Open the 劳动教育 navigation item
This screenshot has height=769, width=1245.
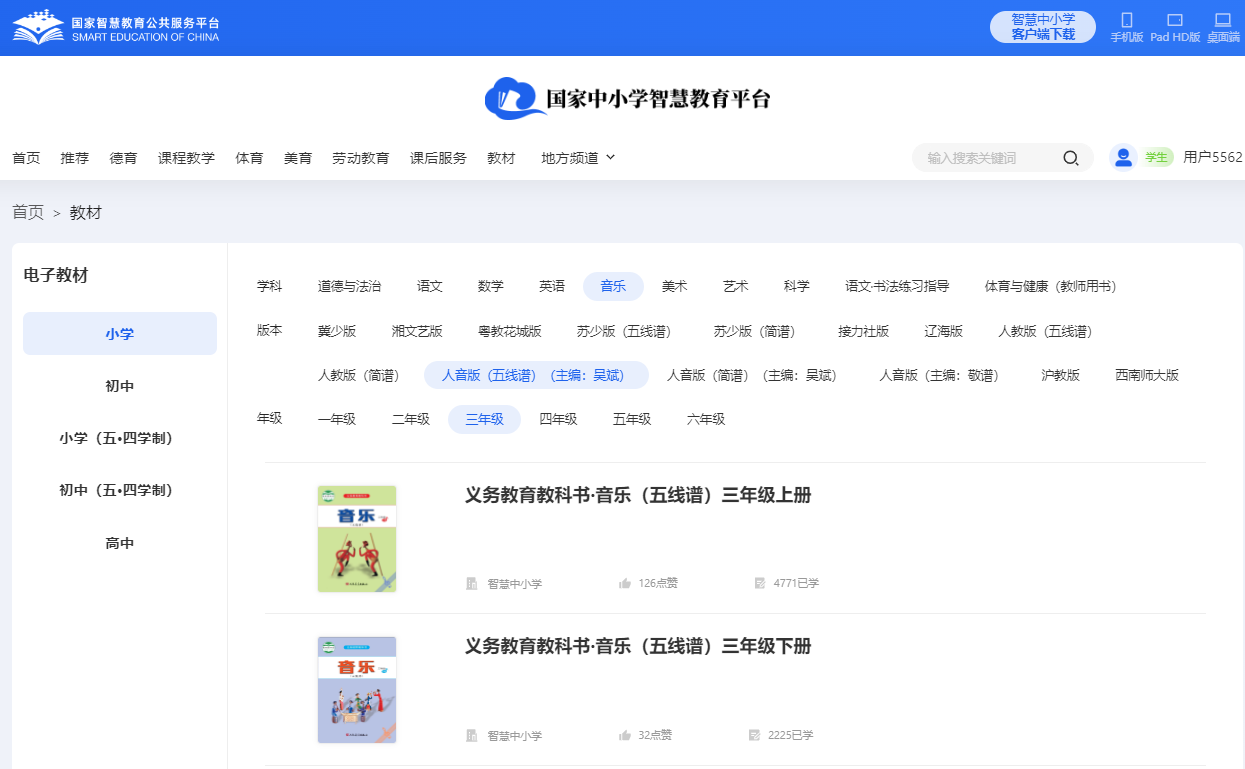(x=361, y=158)
